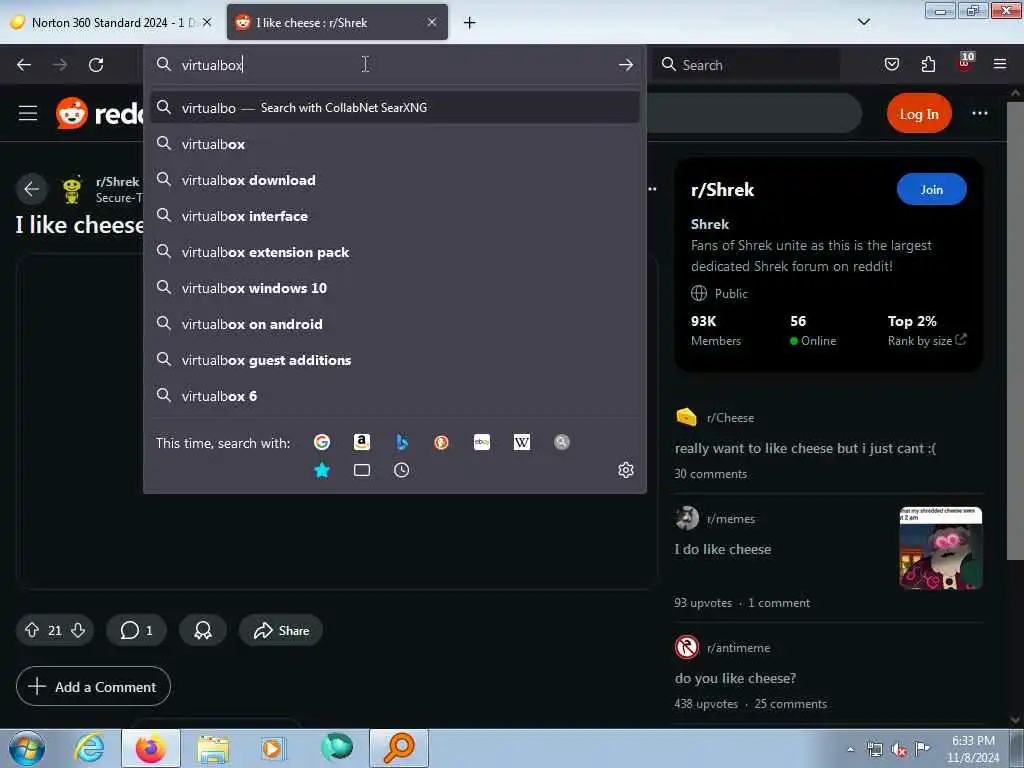This screenshot has height=768, width=1024.
Task: Open search settings gear in the dropdown
Action: 626,470
